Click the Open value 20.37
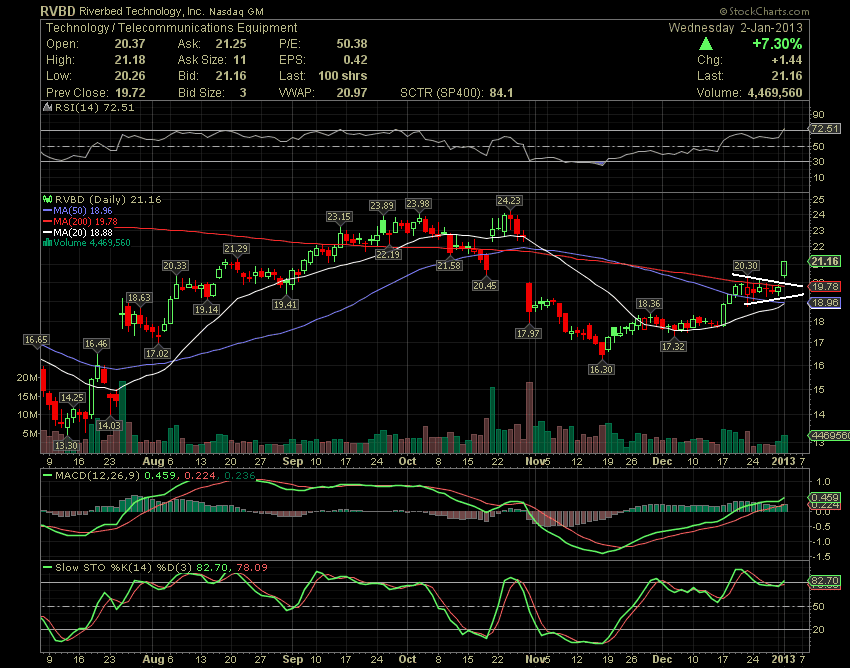Viewport: 850px width, 668px height. coord(130,44)
